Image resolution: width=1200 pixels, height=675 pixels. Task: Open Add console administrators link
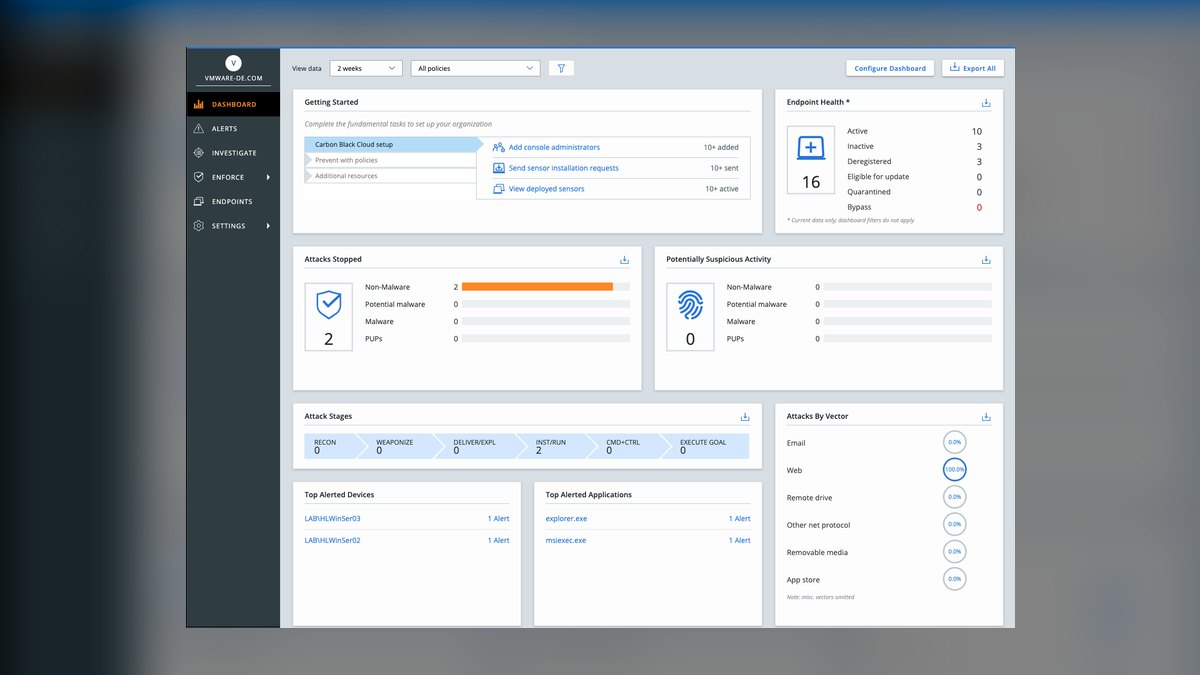(554, 147)
